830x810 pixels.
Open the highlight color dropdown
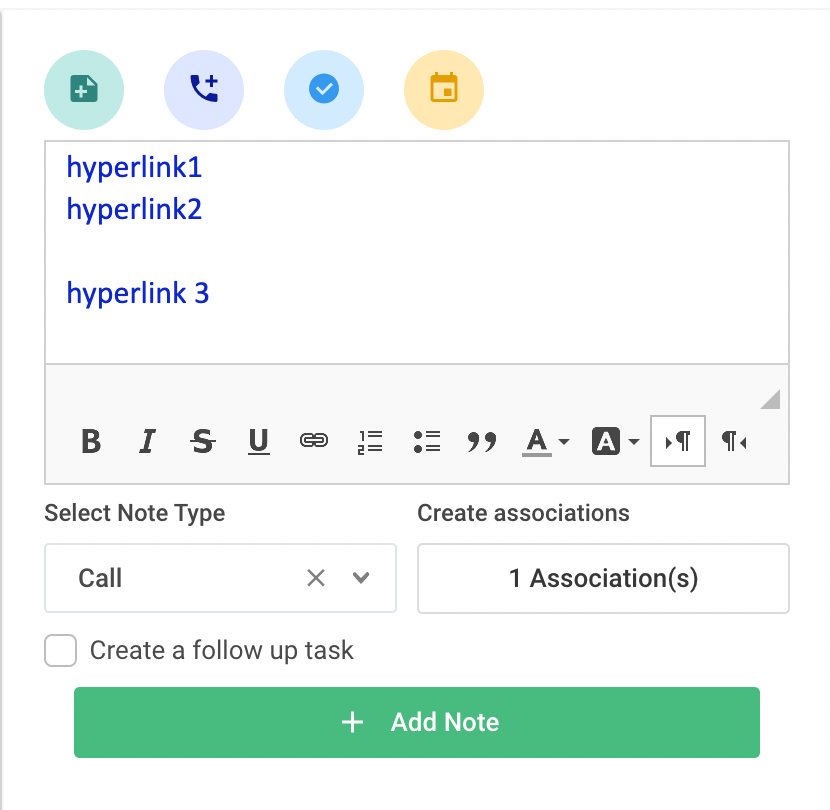pyautogui.click(x=634, y=441)
